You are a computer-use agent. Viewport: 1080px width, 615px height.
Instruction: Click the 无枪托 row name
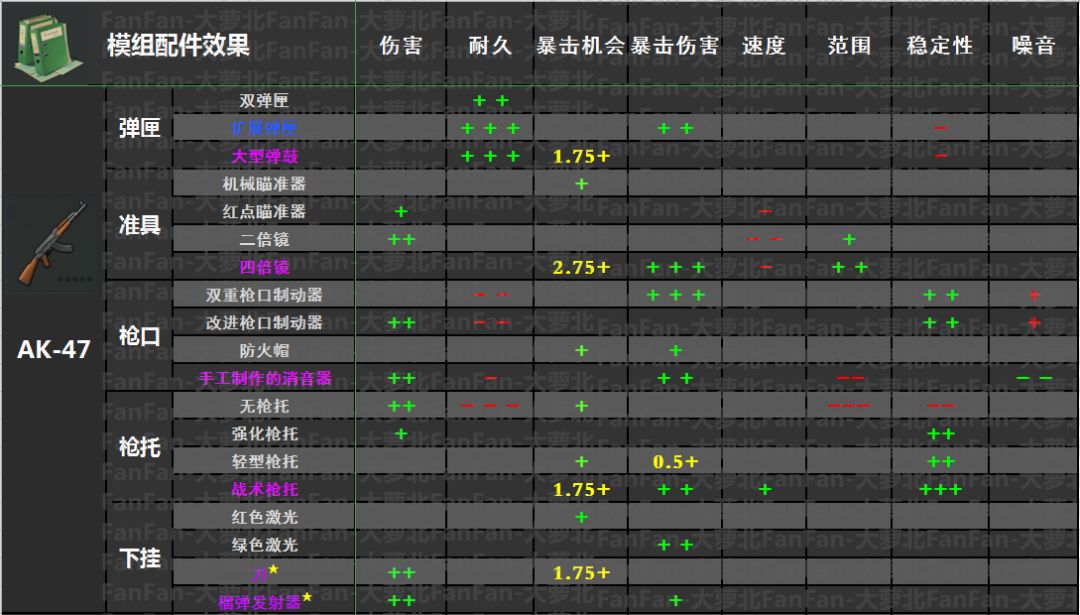(264, 406)
